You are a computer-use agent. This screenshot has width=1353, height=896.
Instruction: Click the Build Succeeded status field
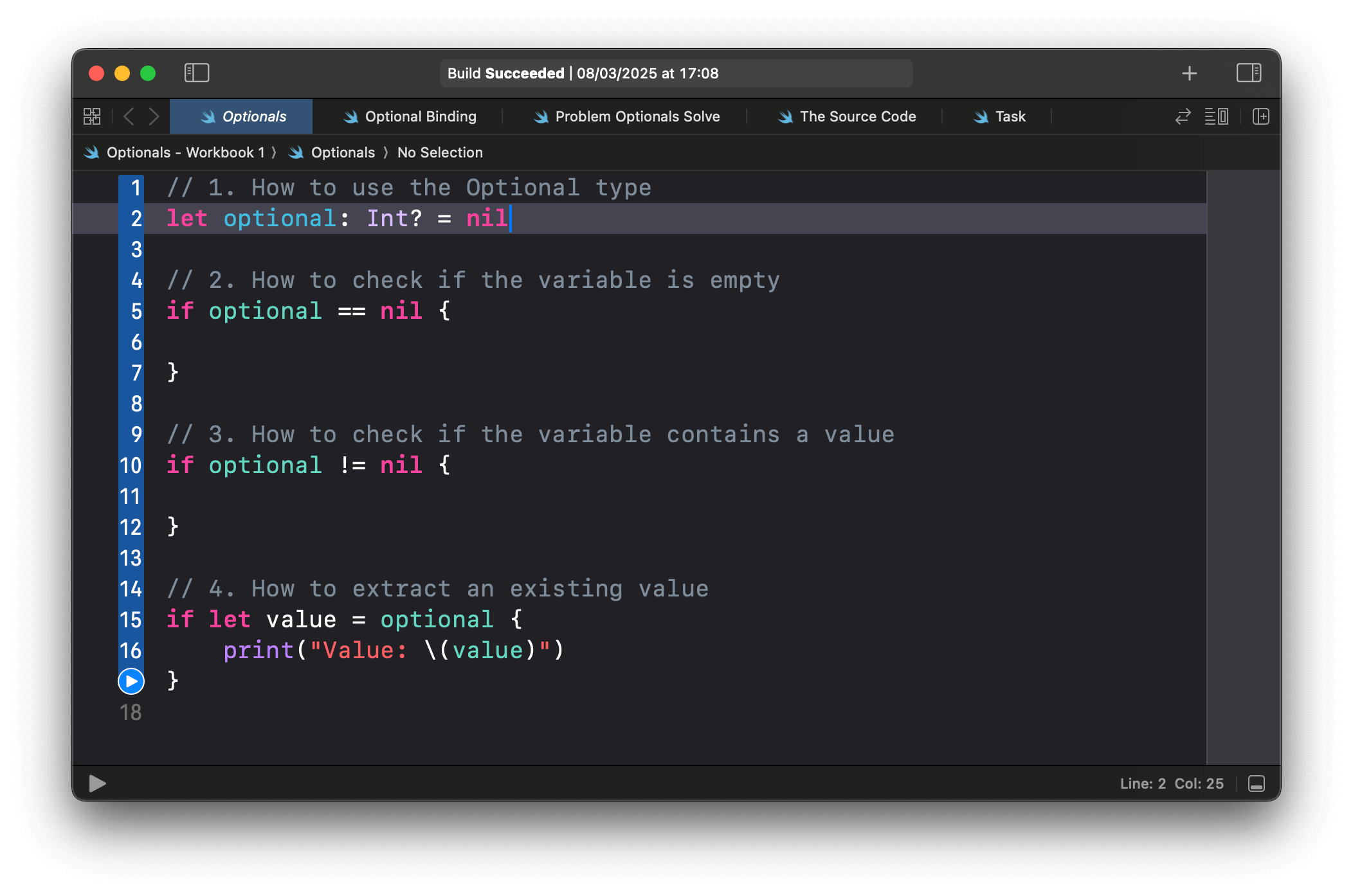675,73
